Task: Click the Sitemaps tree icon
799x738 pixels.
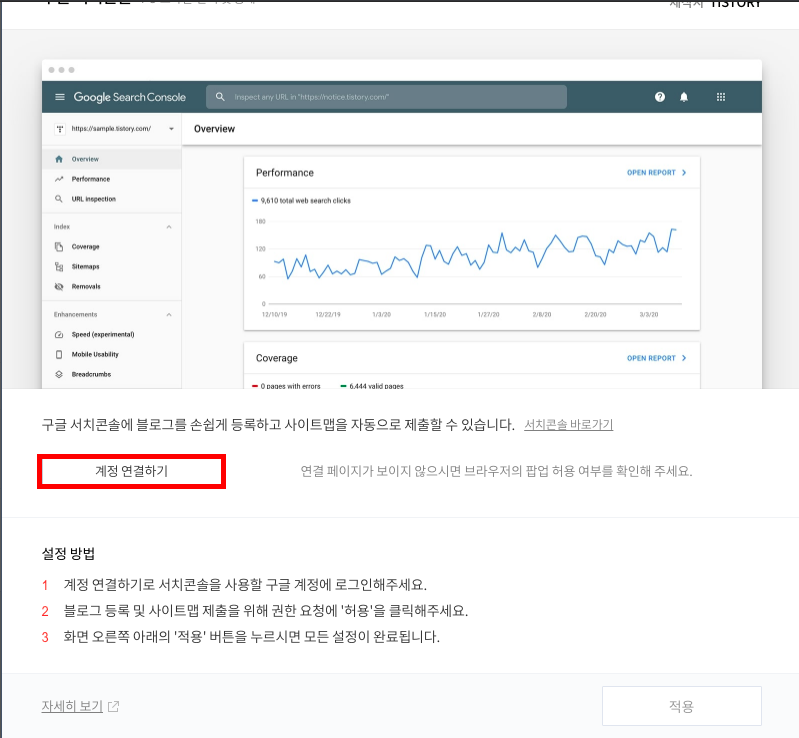Action: tap(59, 267)
